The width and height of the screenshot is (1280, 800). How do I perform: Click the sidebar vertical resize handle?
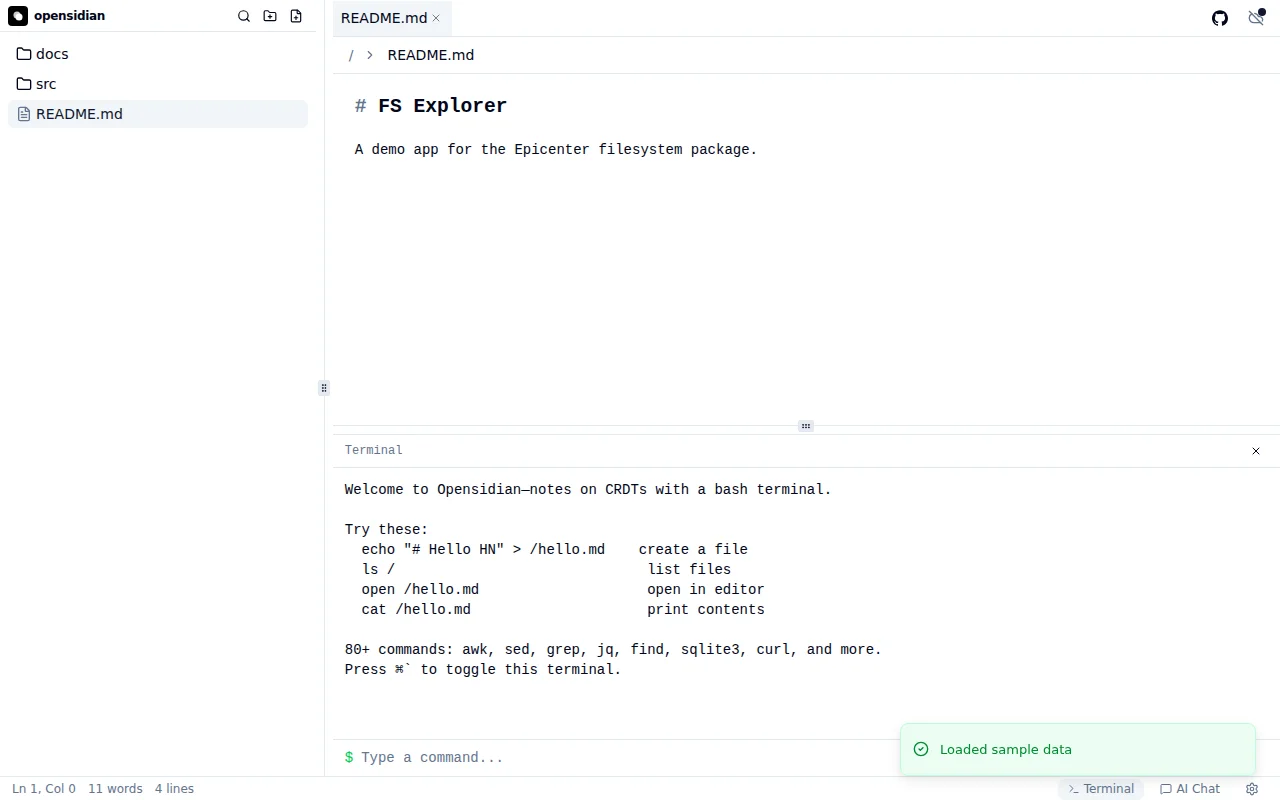324,388
